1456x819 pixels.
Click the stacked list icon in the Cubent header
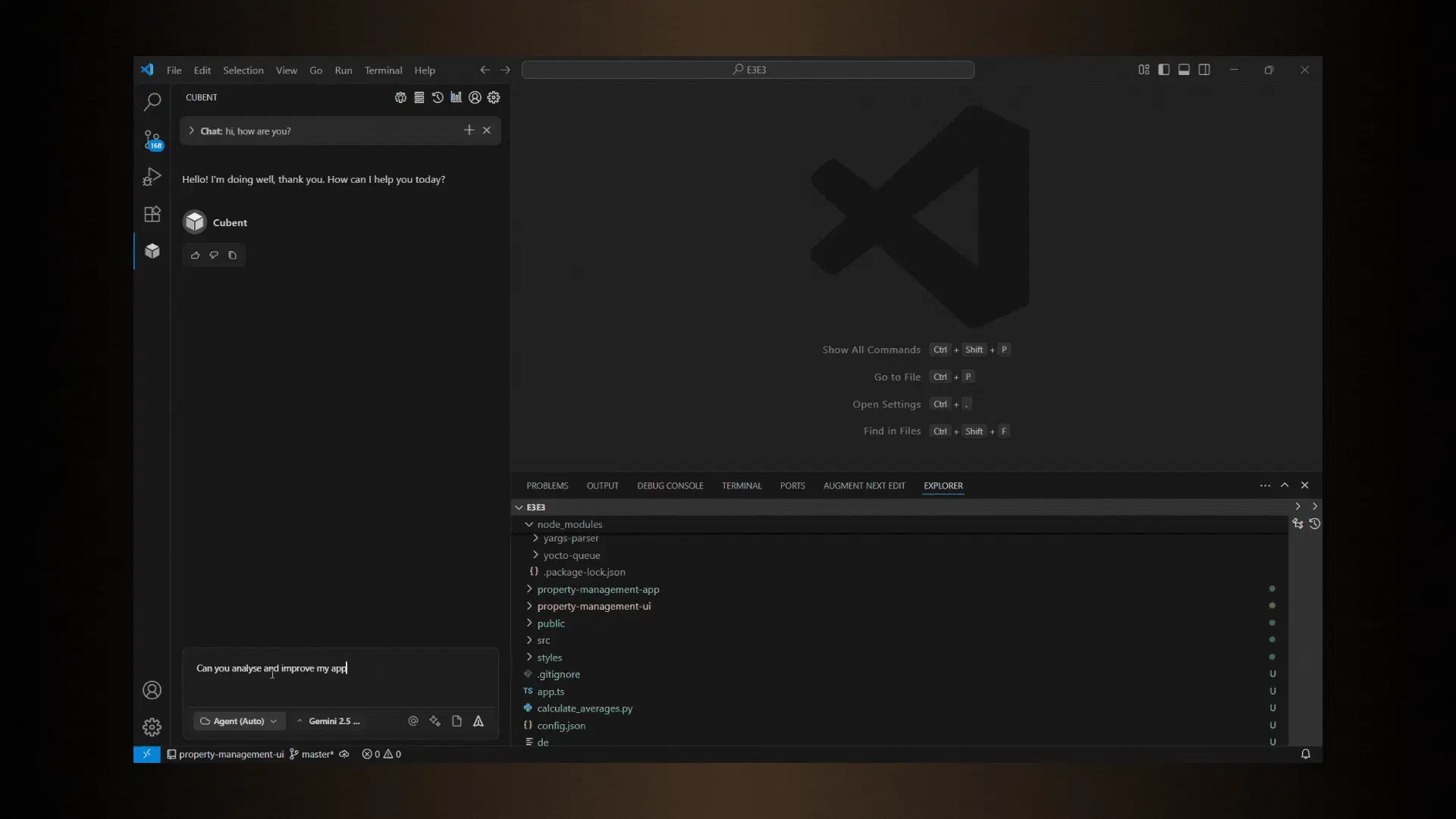click(x=419, y=98)
